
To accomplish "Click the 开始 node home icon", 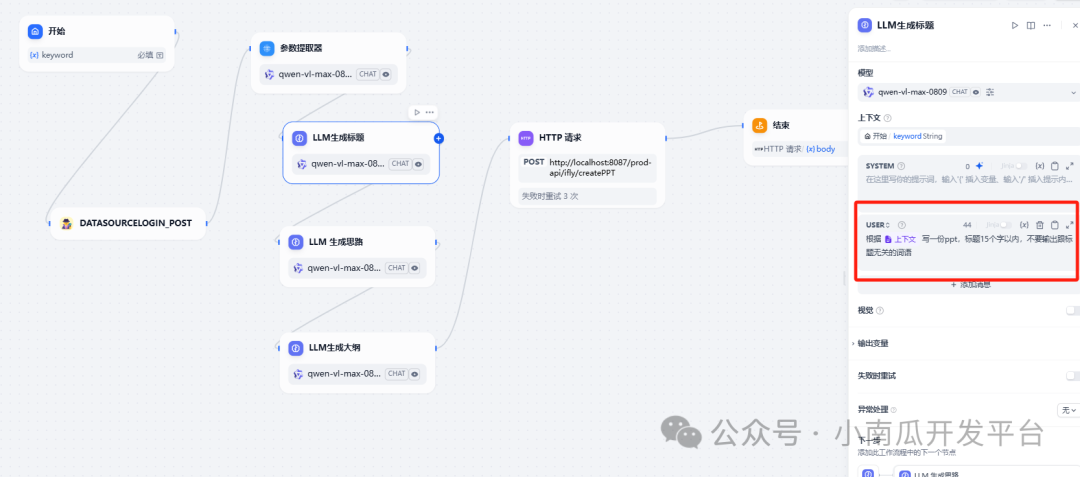I will (x=35, y=31).
